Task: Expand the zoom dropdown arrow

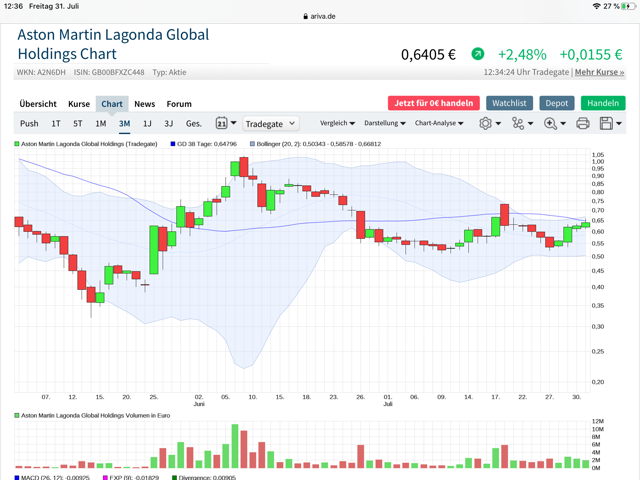Action: click(563, 123)
